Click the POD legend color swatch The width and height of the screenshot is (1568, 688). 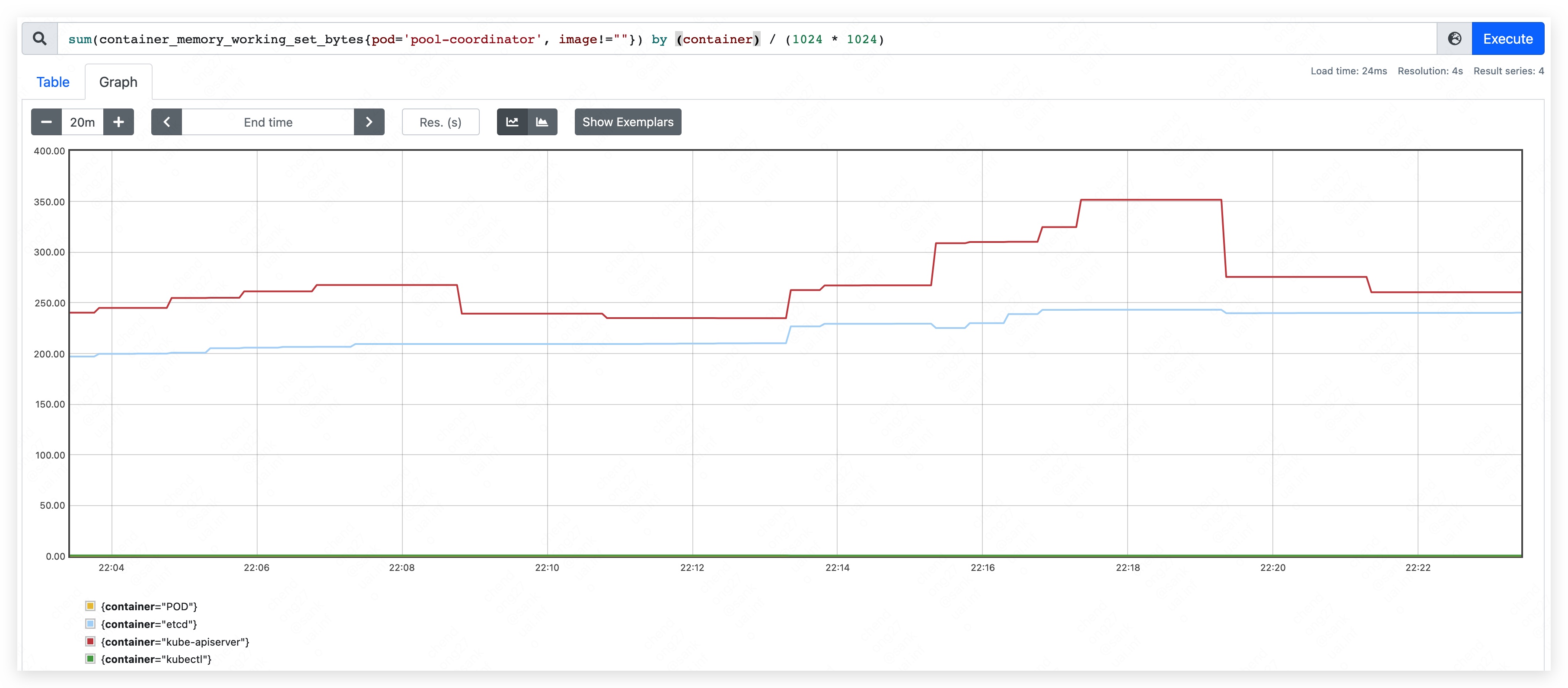pyautogui.click(x=90, y=606)
